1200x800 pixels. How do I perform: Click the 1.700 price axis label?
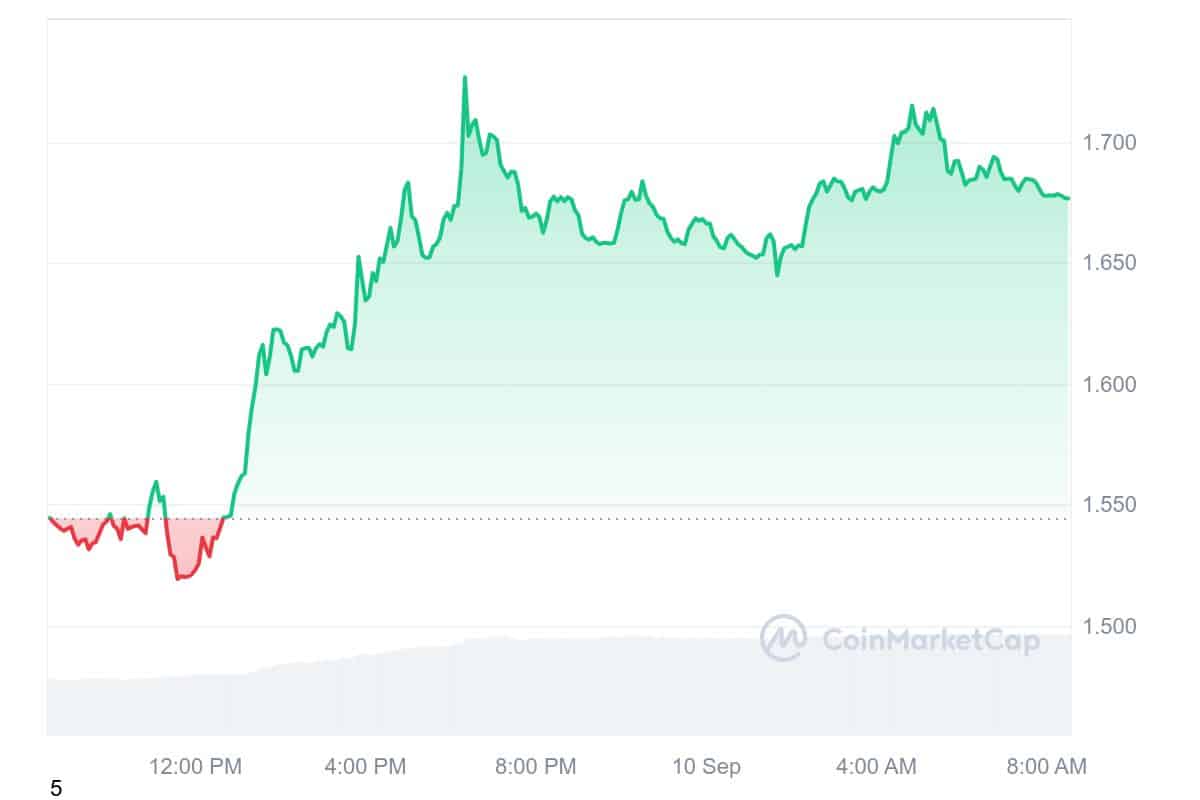[1110, 143]
